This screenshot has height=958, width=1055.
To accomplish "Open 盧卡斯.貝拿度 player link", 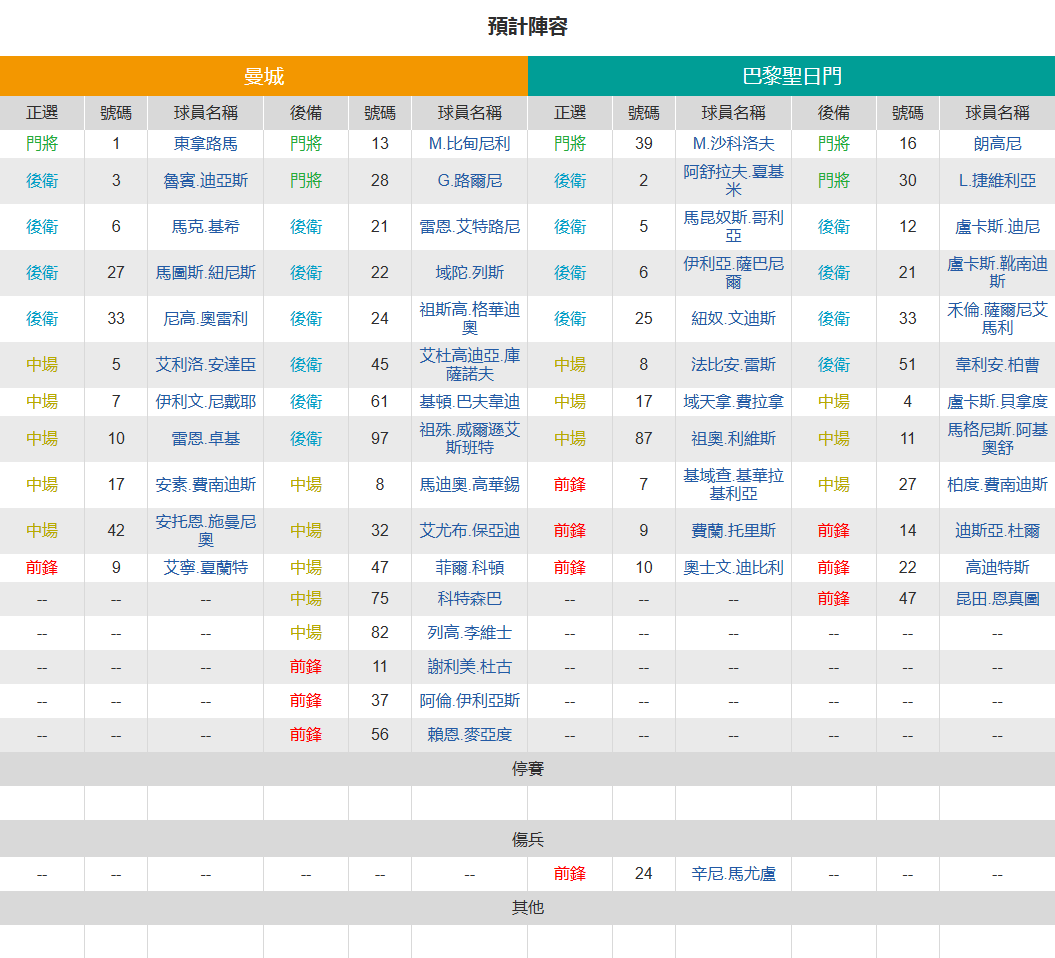I will (997, 402).
